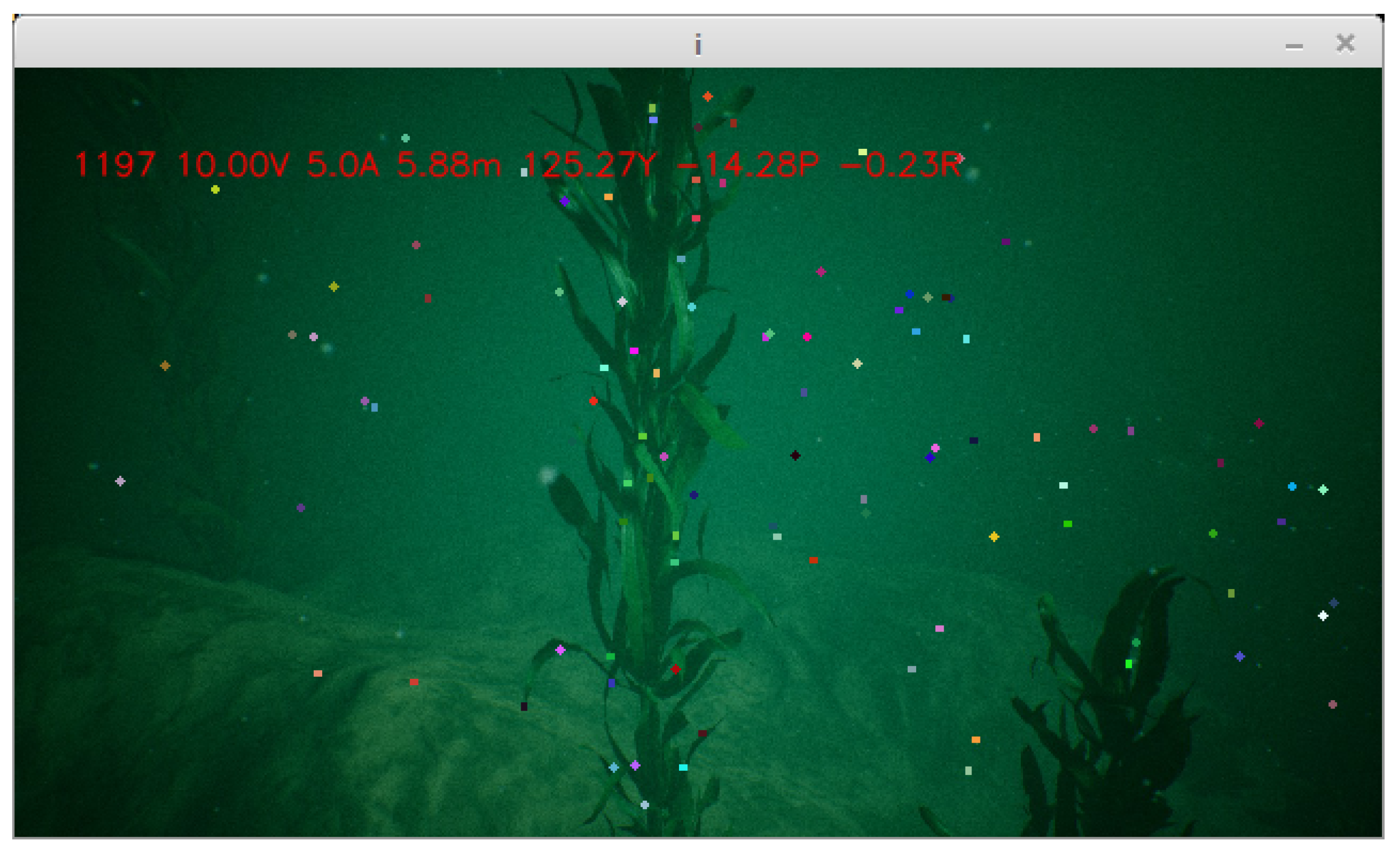Click the orange diamond marker at top of kelp
The height and width of the screenshot is (858, 1400).
pos(707,97)
